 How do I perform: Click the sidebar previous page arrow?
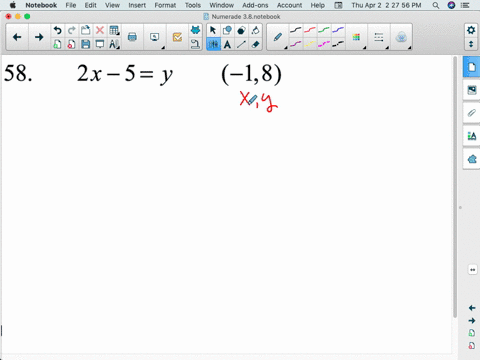pyautogui.click(x=472, y=308)
